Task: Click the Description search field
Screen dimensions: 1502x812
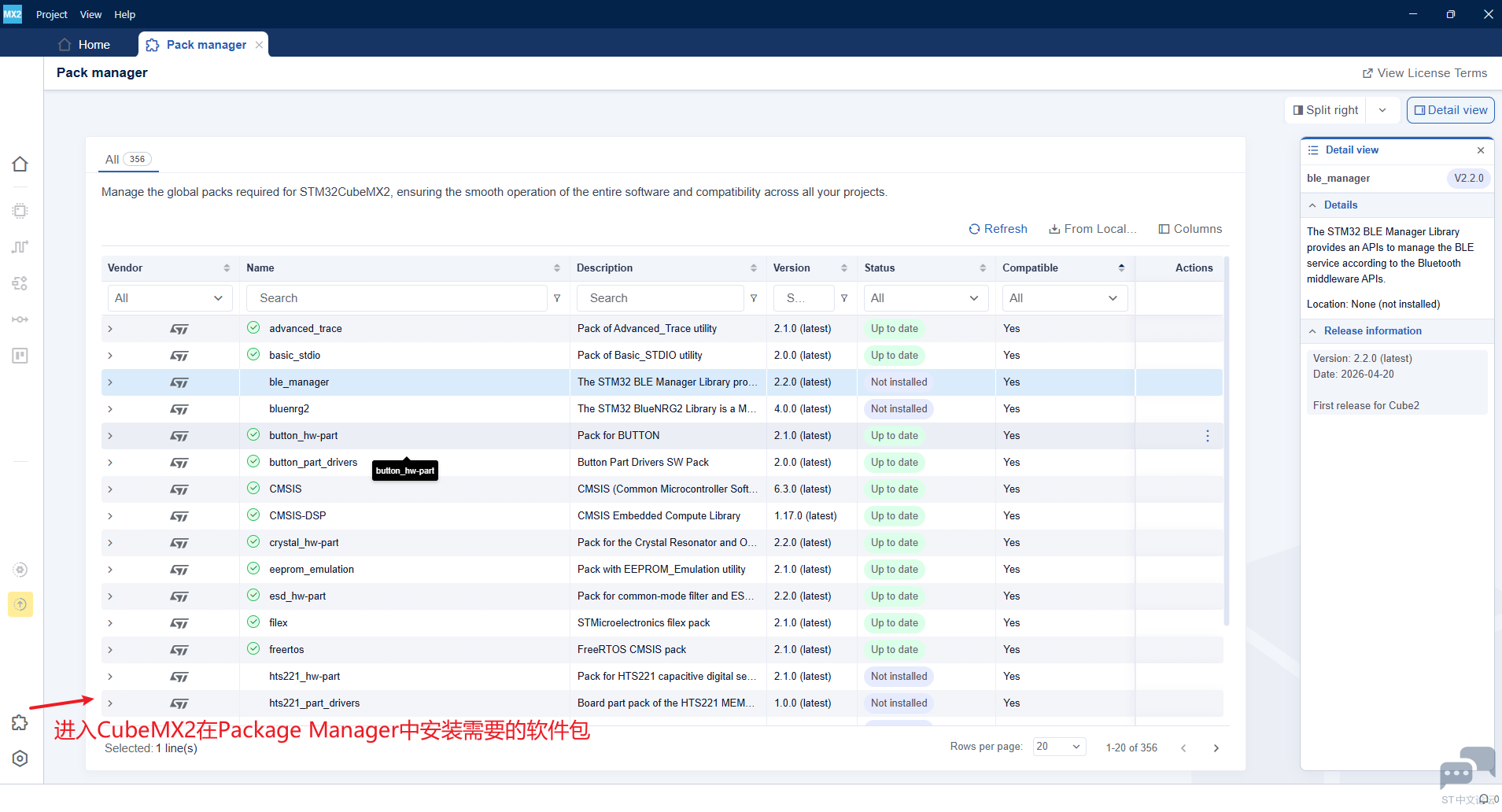Action: pos(660,298)
